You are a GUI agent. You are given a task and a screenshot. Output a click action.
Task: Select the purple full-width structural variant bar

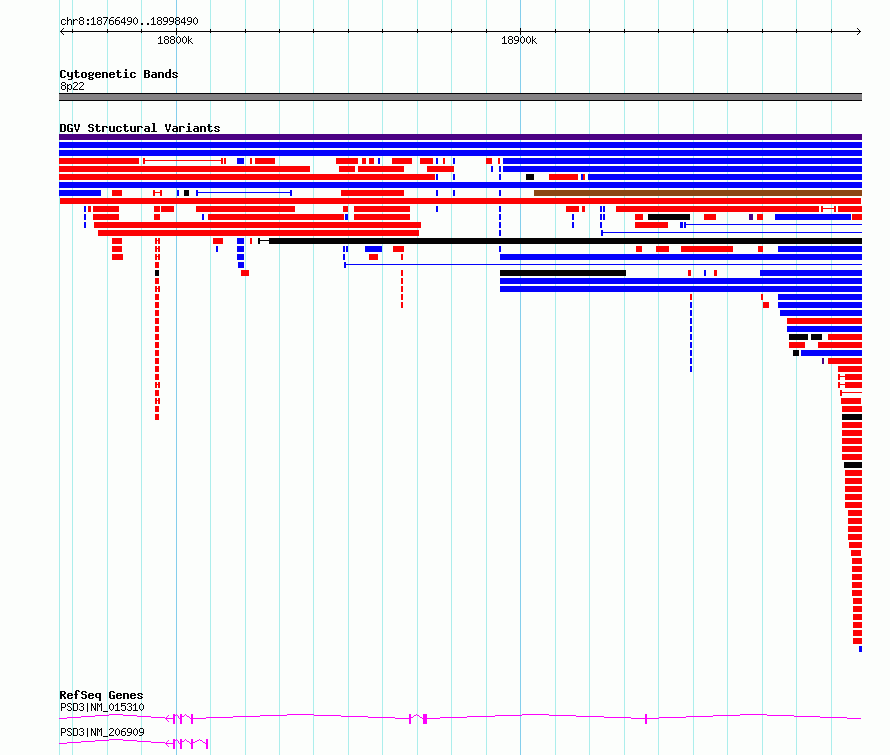point(460,137)
